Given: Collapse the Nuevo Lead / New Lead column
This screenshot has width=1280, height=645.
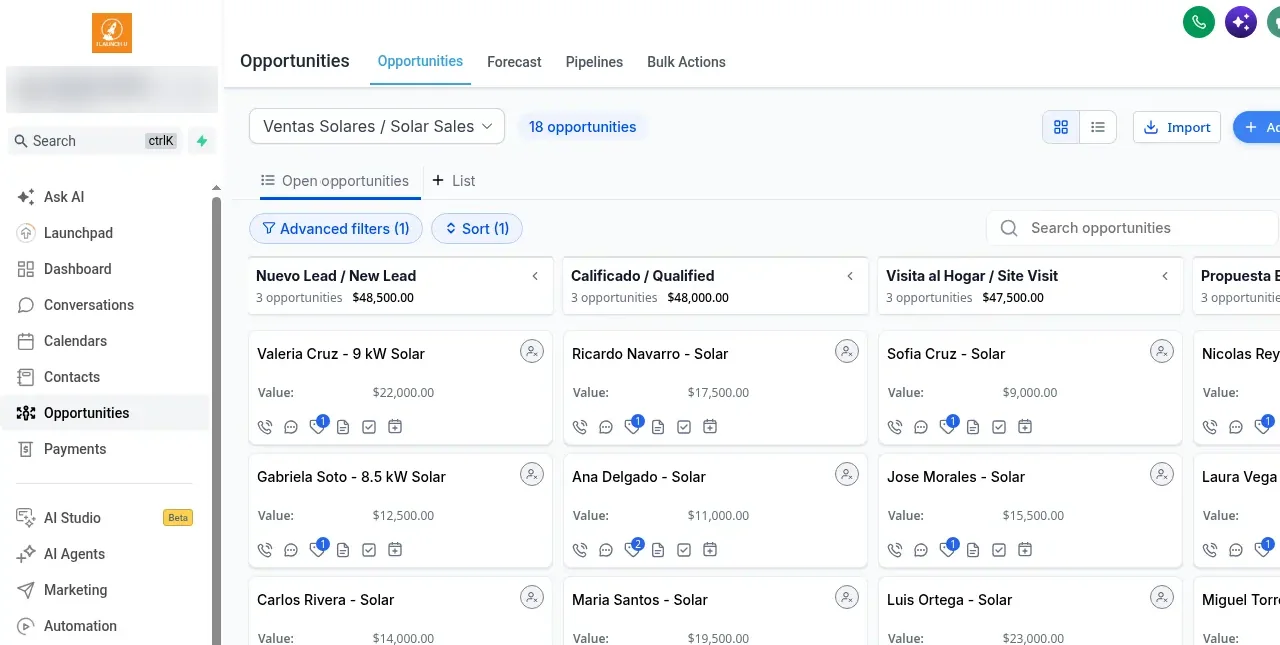Looking at the screenshot, I should click(535, 276).
